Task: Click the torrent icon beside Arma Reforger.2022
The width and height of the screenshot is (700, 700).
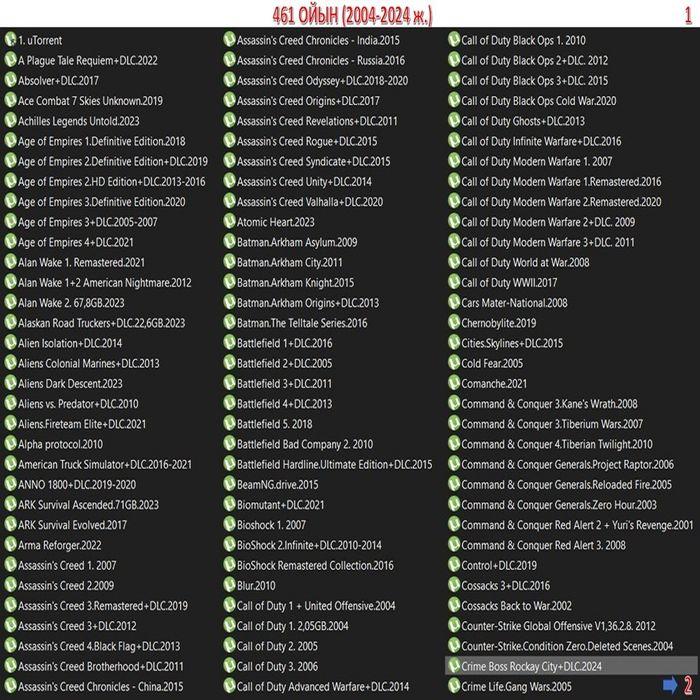Action: point(10,545)
